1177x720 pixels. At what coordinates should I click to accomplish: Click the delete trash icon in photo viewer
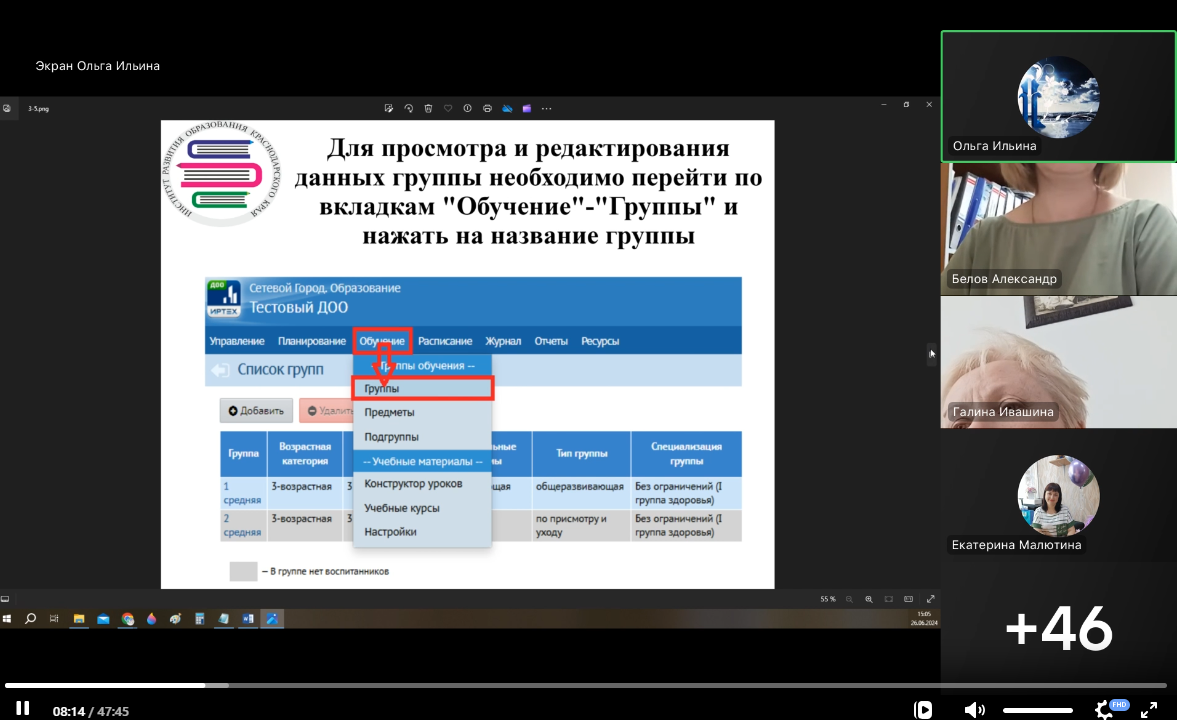[x=428, y=108]
